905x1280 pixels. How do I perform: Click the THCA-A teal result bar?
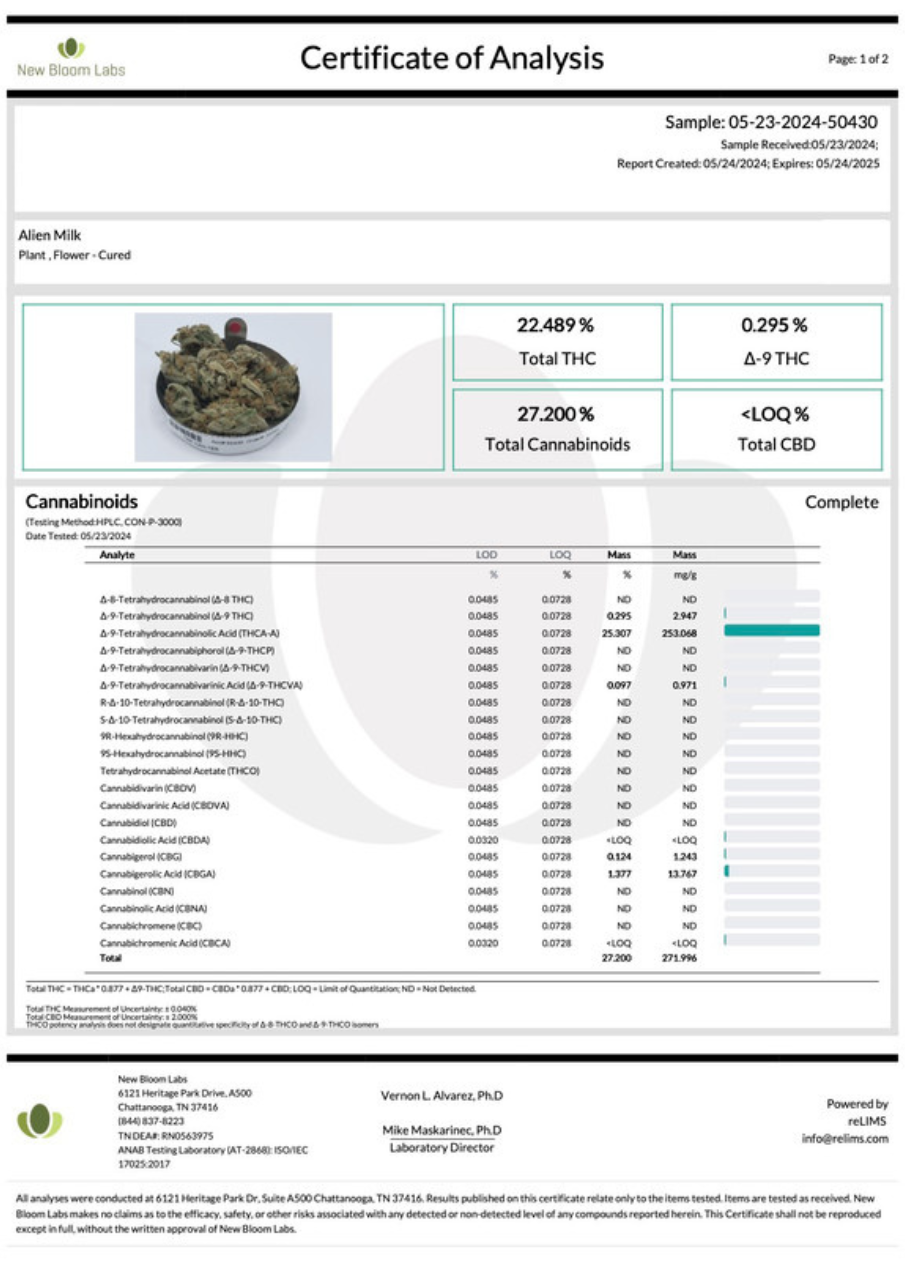point(771,631)
